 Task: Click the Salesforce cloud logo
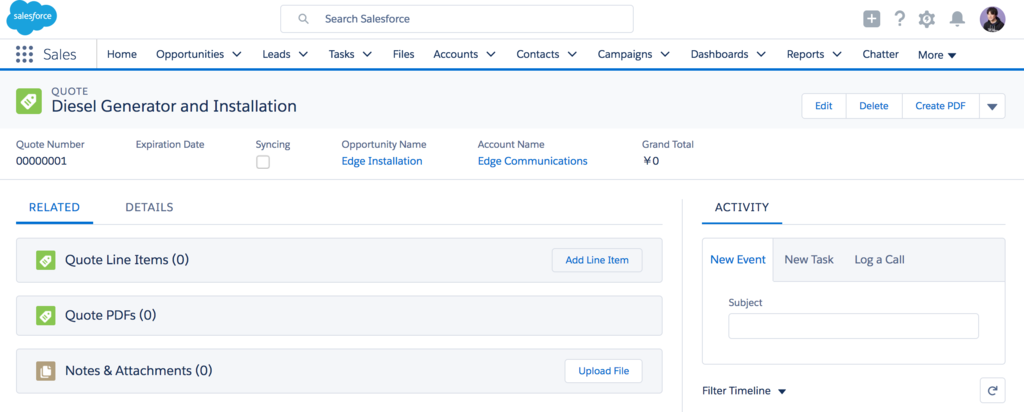pyautogui.click(x=31, y=18)
